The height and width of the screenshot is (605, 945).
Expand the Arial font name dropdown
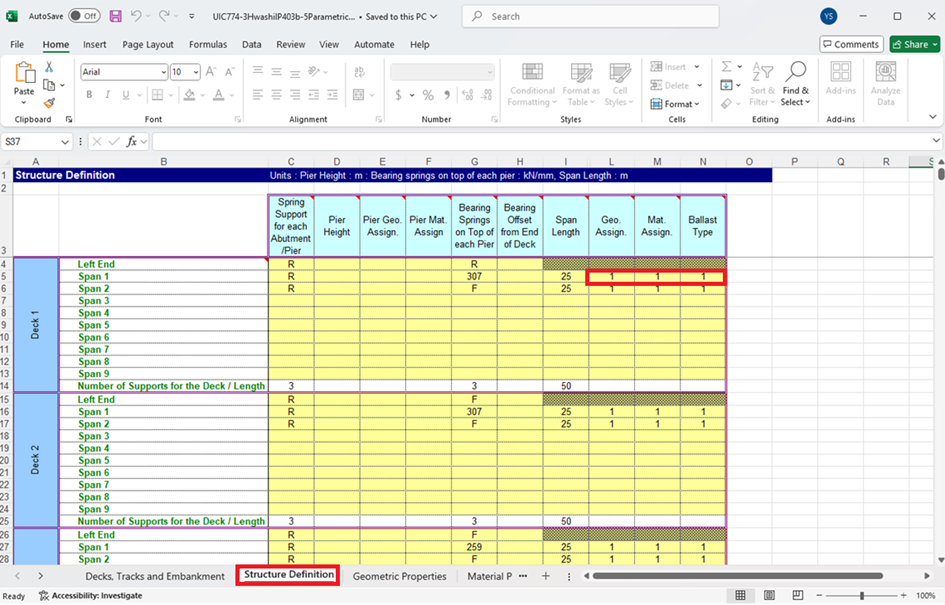coord(162,72)
